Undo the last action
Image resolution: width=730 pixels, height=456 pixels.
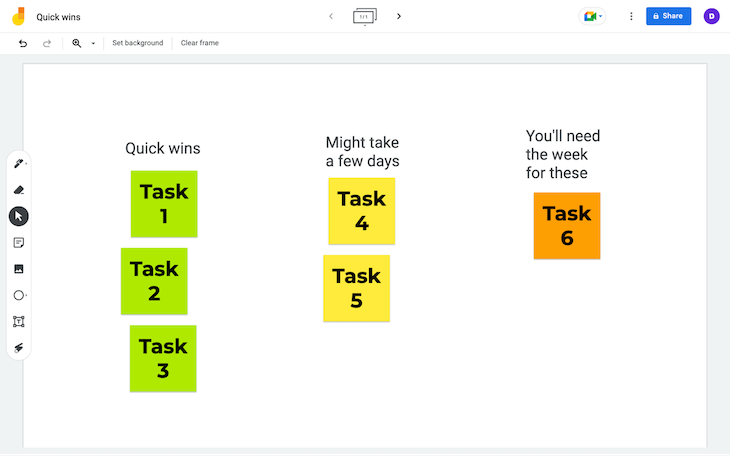(x=23, y=43)
